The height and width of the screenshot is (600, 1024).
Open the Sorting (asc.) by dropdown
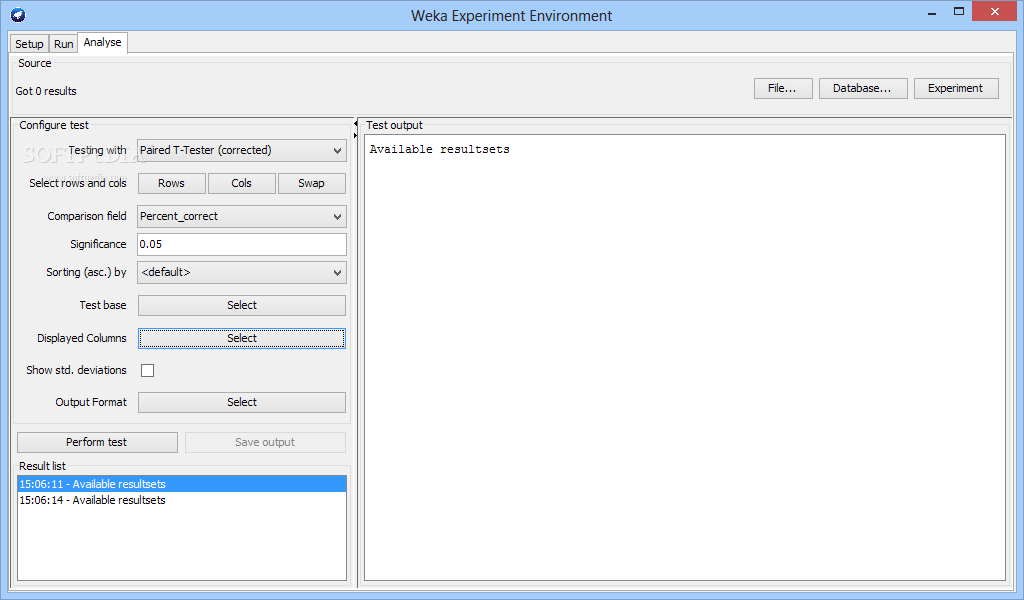242,272
